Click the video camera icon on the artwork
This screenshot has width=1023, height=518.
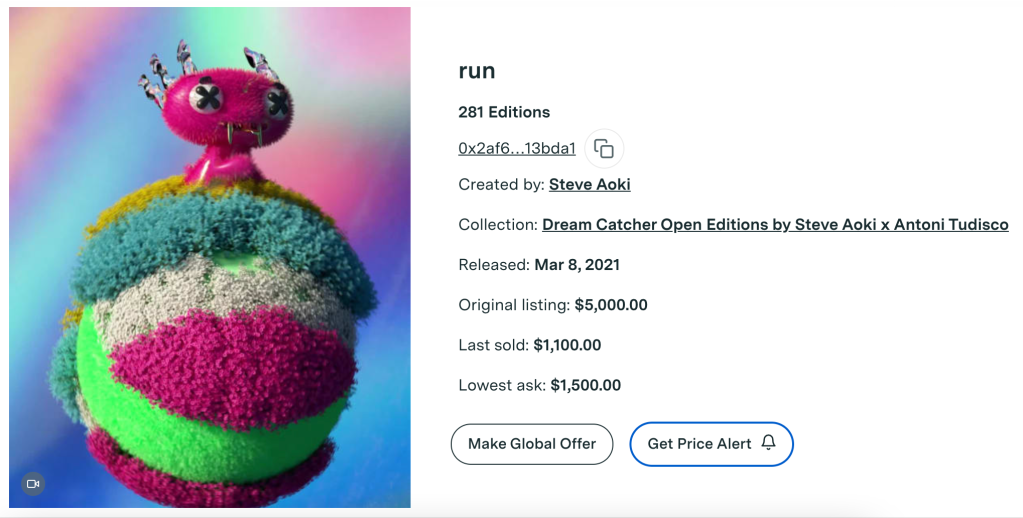[33, 484]
